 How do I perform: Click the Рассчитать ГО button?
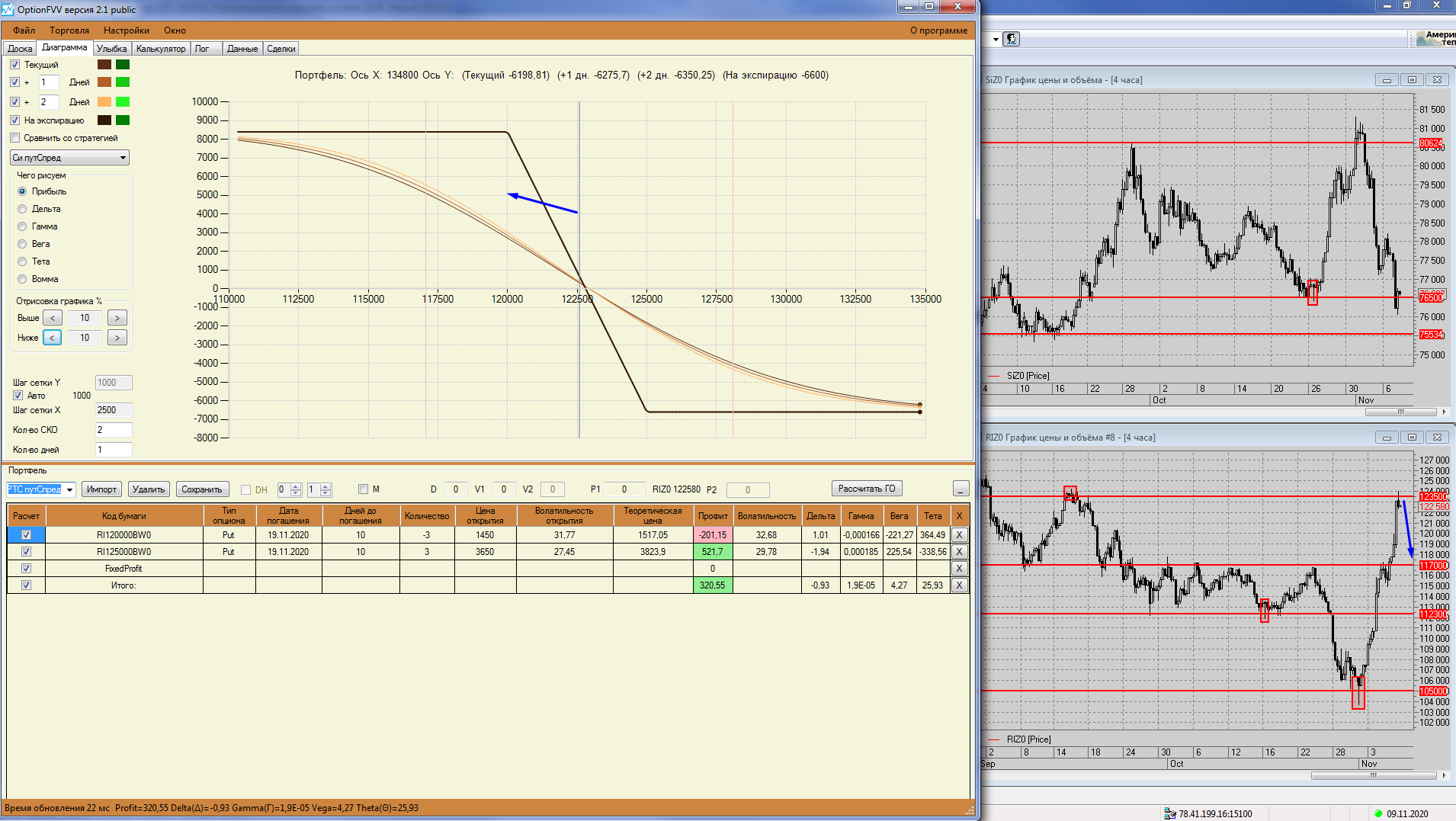[x=867, y=489]
